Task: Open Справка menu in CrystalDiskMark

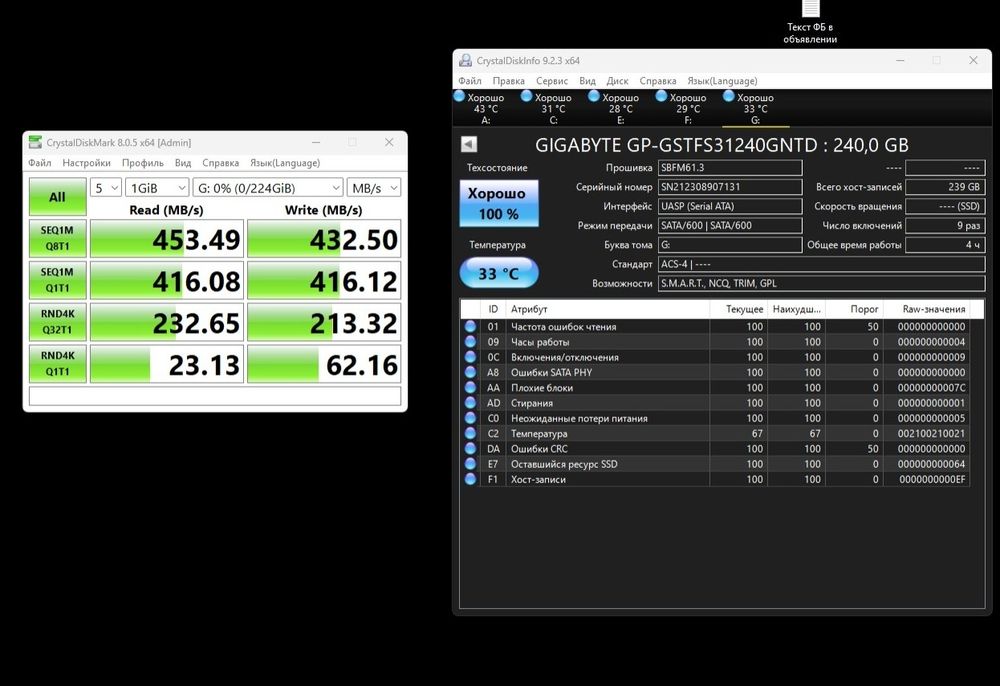Action: click(x=221, y=163)
